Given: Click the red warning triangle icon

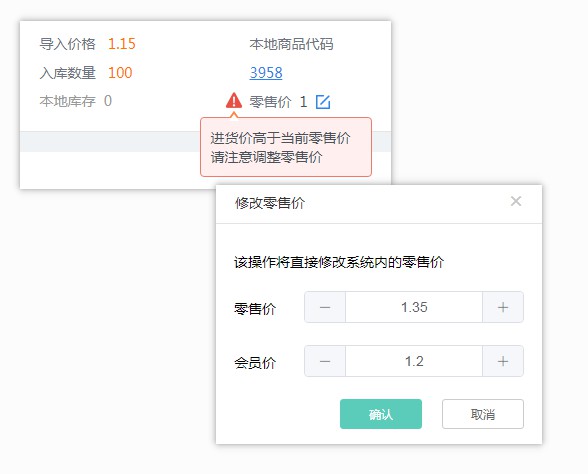Looking at the screenshot, I should coord(234,100).
